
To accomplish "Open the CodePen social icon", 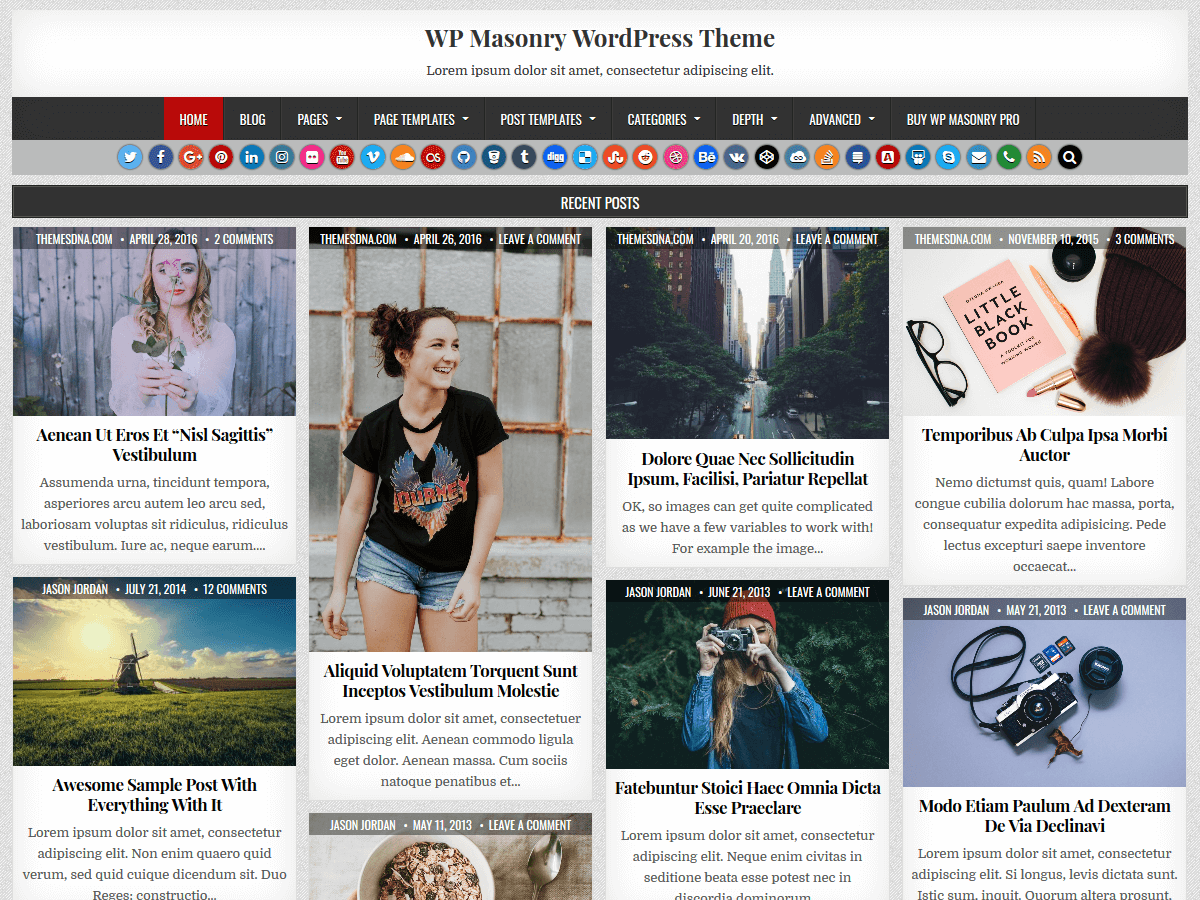I will (767, 157).
